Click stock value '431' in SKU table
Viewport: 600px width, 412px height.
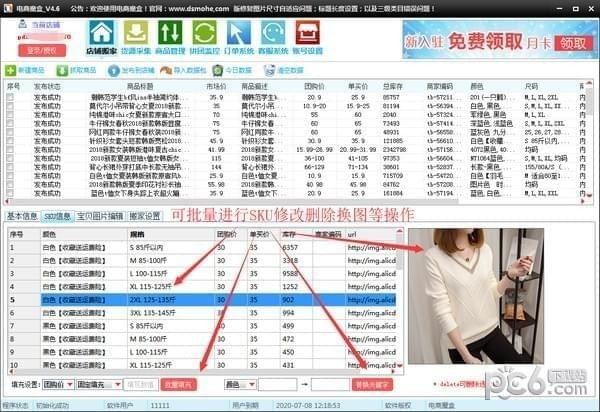point(288,365)
